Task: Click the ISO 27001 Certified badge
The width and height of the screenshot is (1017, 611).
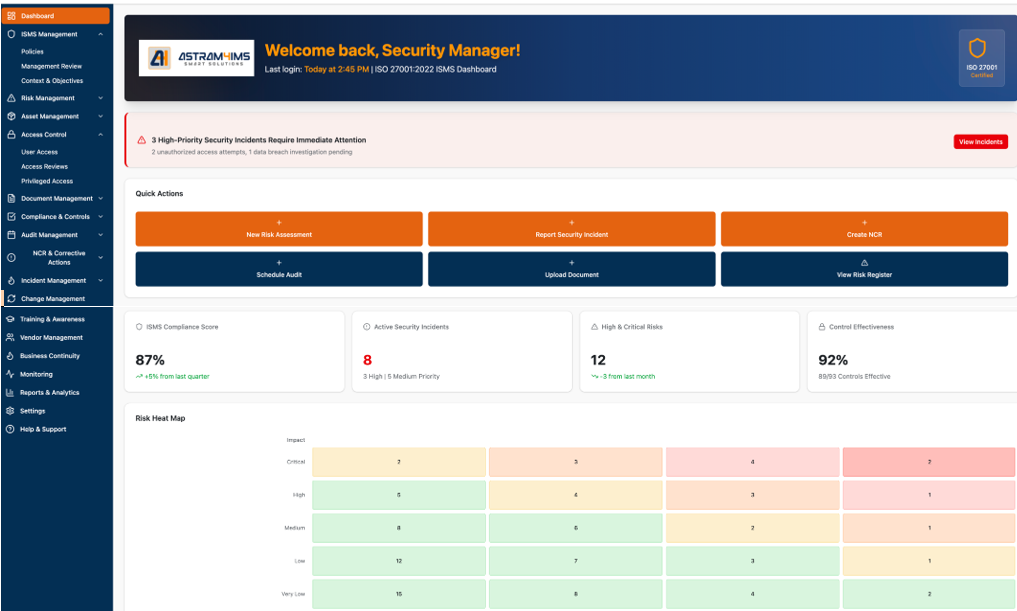Action: (x=981, y=60)
